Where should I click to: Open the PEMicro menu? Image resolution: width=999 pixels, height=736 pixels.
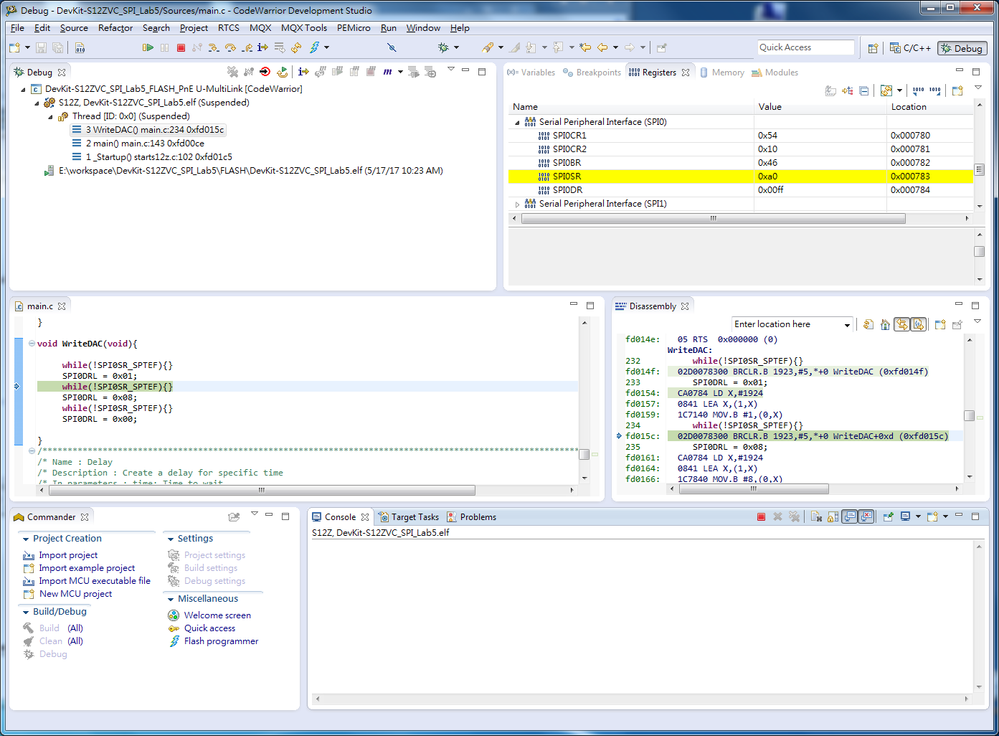pos(354,28)
